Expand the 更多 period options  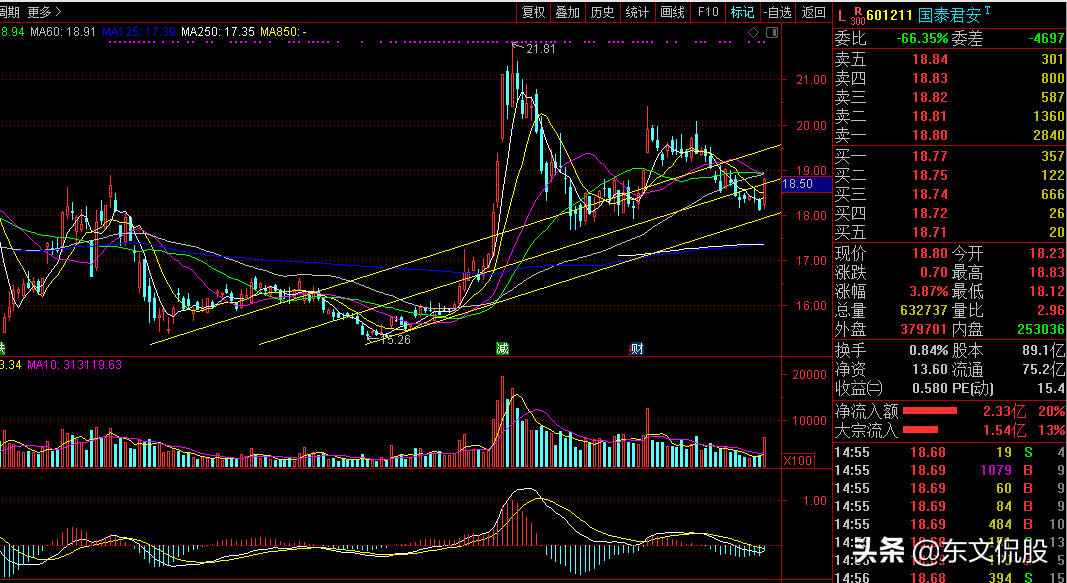44,12
